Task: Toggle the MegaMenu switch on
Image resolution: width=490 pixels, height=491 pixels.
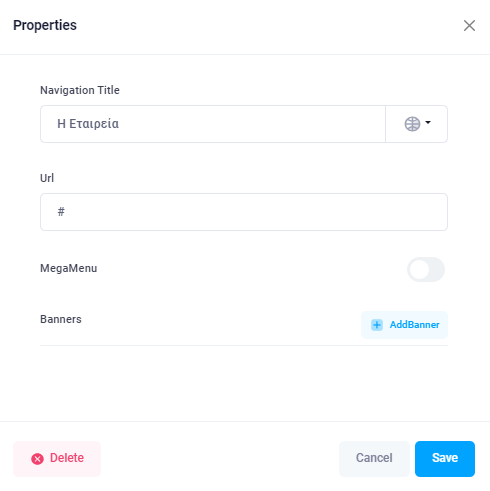Action: (x=426, y=269)
